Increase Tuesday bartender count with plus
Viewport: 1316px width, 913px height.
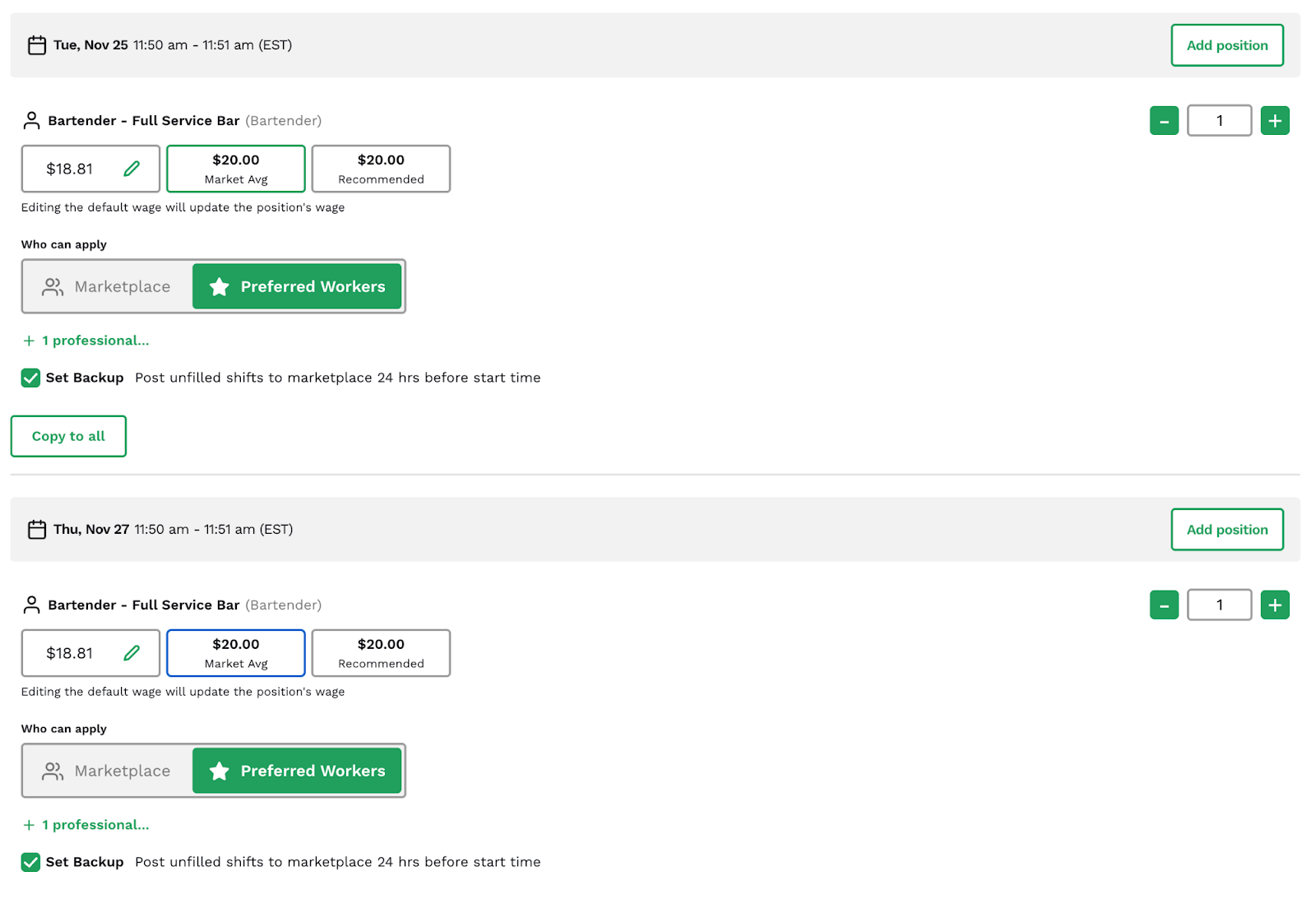tap(1274, 121)
